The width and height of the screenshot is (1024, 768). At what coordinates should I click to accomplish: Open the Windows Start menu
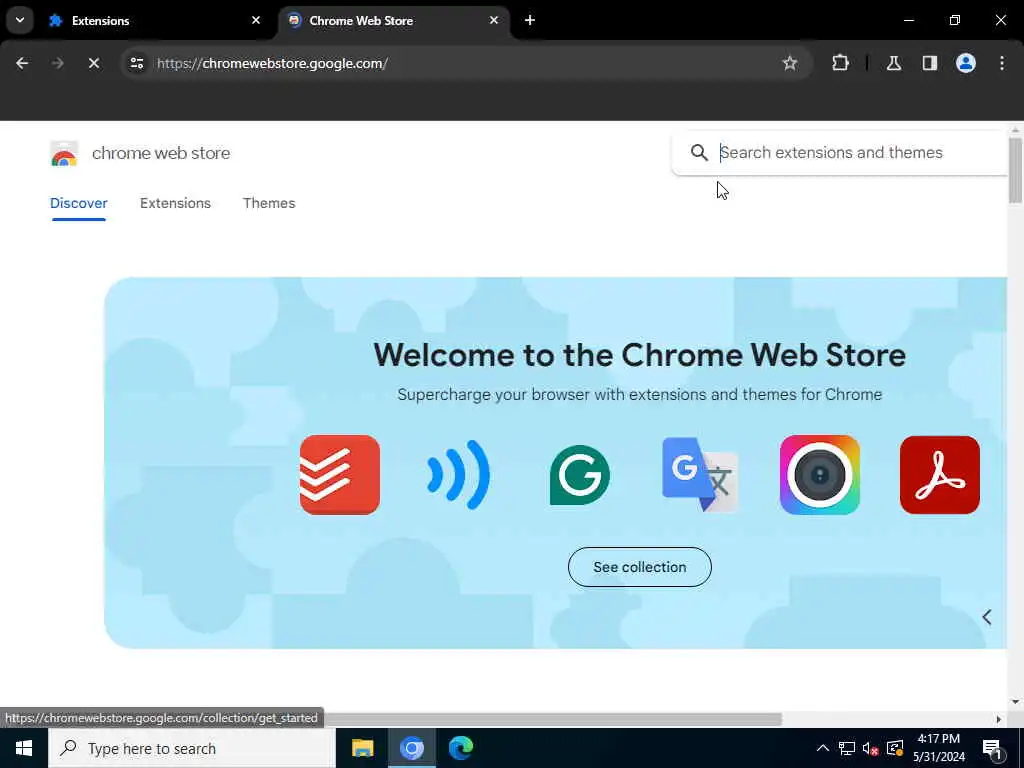pos(24,748)
